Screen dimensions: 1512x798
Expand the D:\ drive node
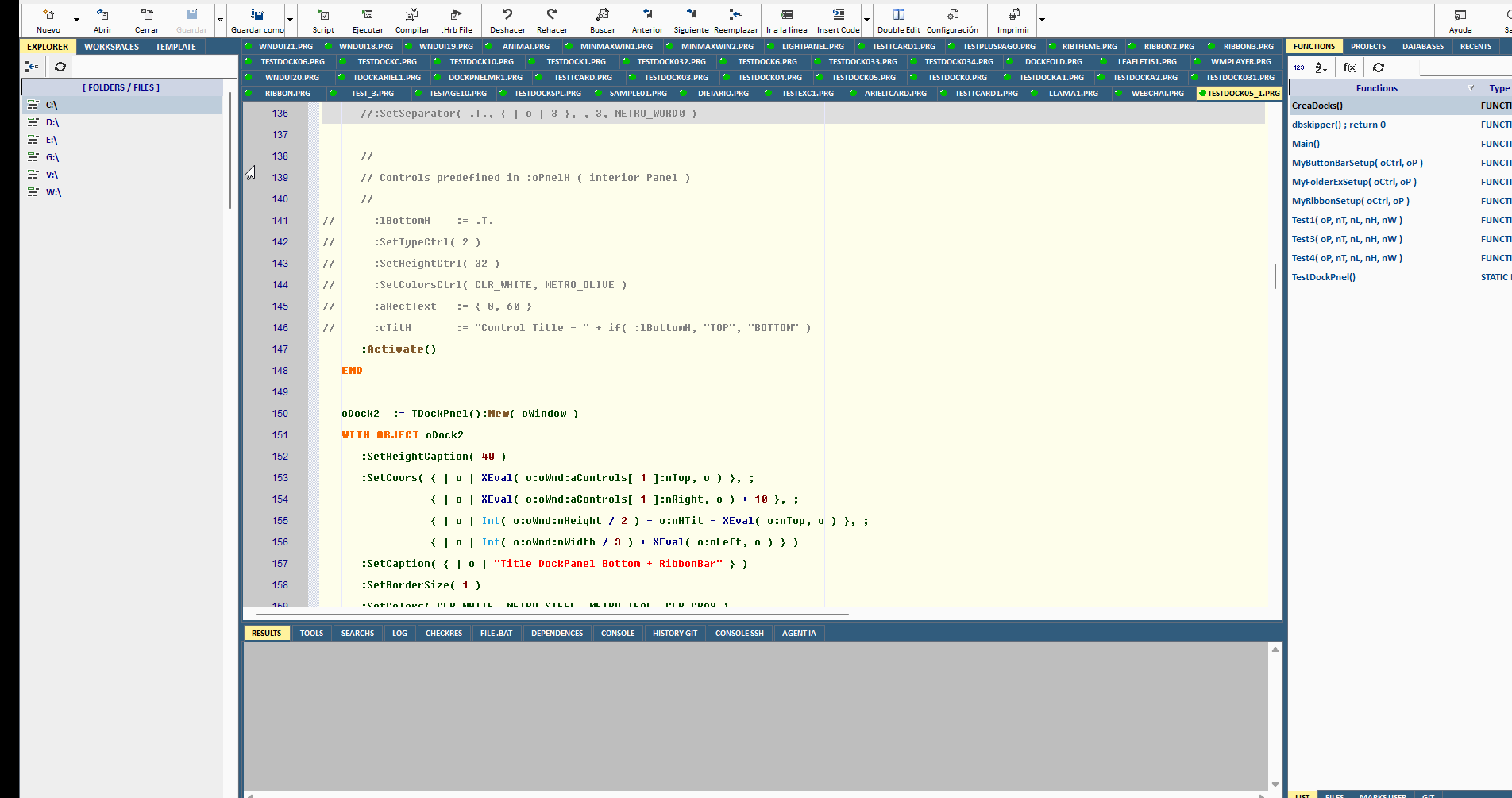coord(33,122)
